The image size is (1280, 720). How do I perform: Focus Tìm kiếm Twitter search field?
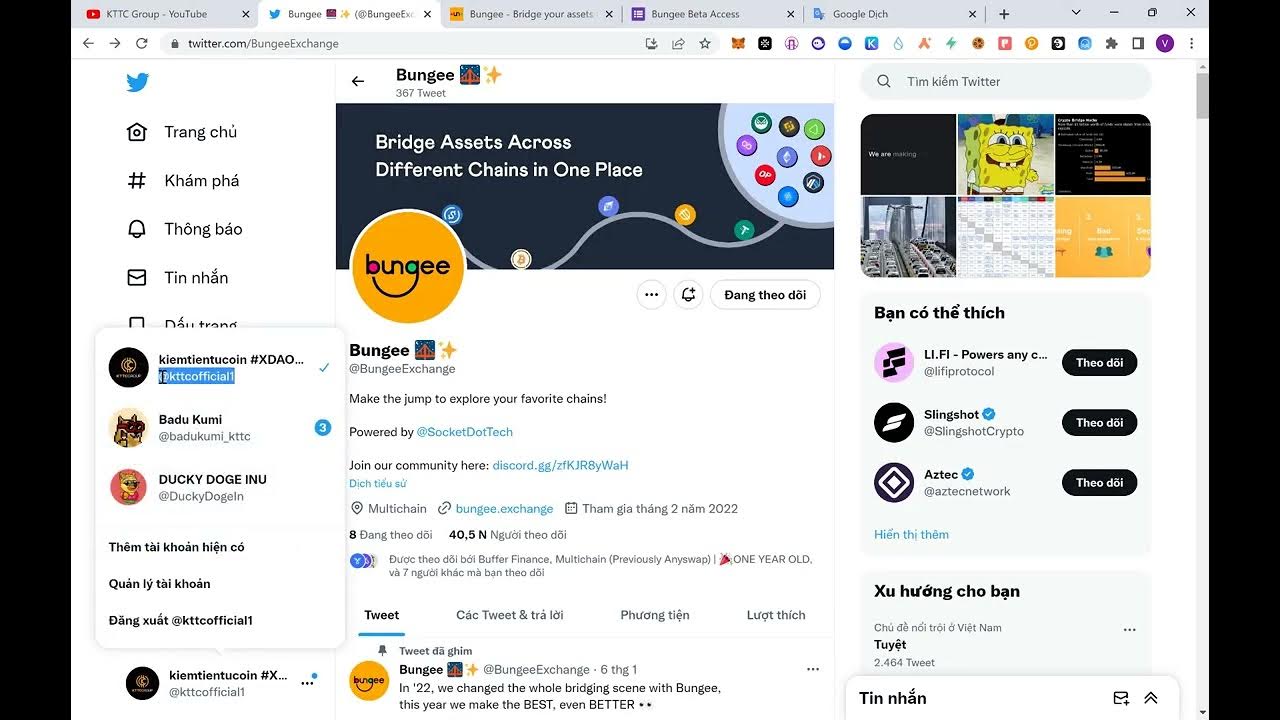(1005, 81)
